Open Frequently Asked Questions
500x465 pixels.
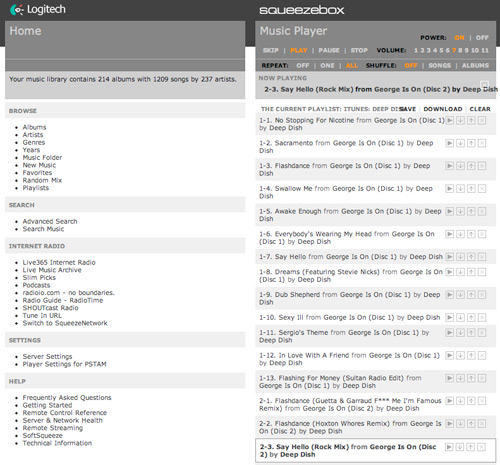pos(67,398)
